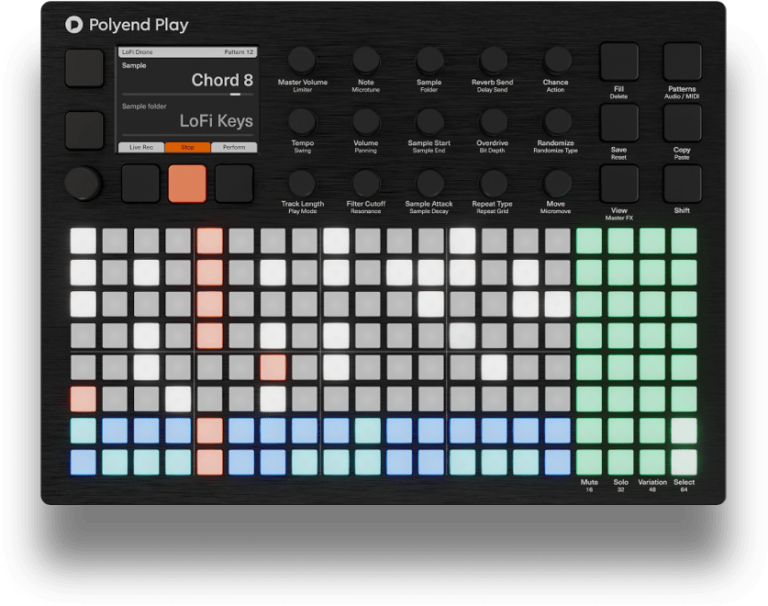Push the black button below Perform
The width and height of the screenshot is (768, 606).
coord(234,184)
